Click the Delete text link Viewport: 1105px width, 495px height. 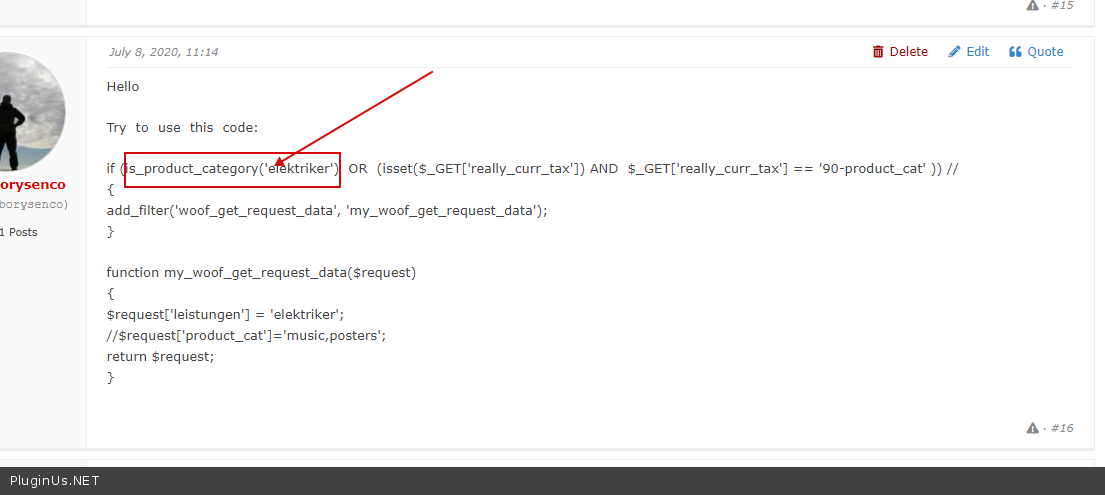click(x=908, y=52)
